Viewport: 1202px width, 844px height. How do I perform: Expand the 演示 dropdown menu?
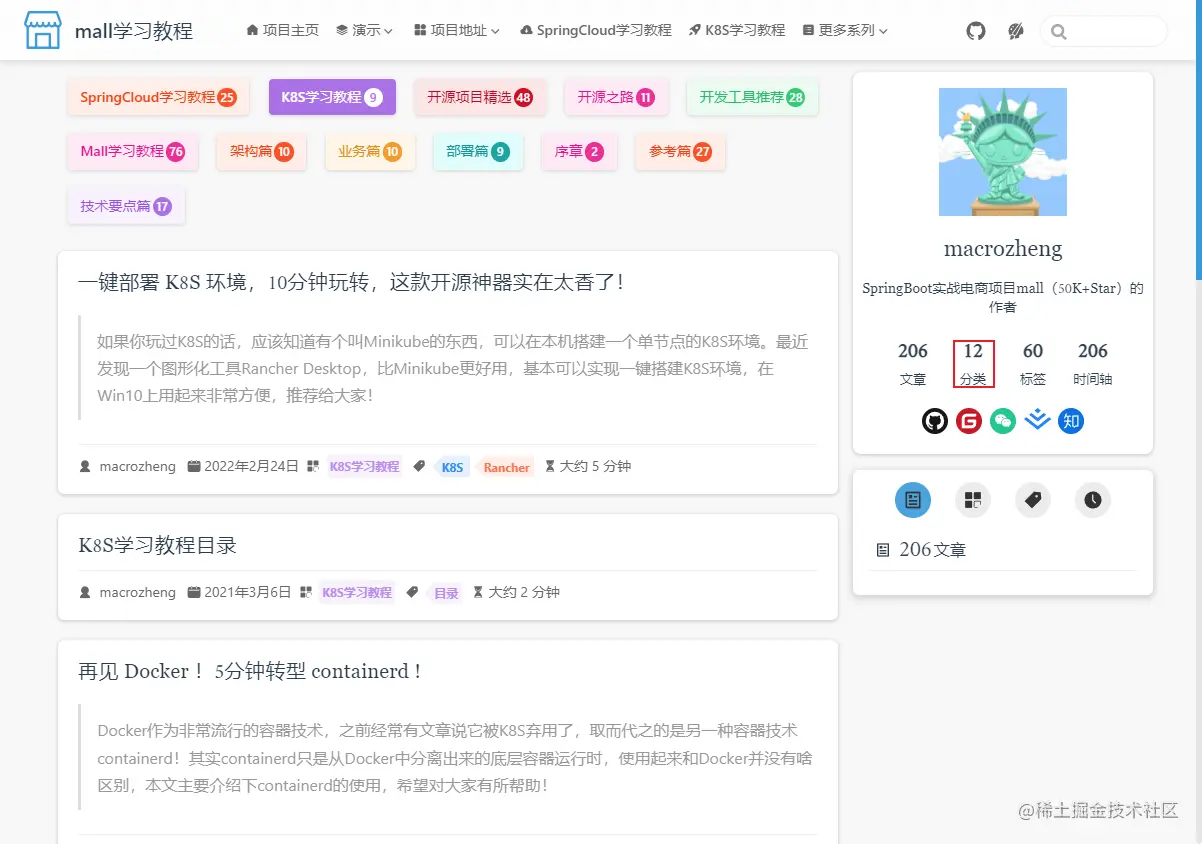364,31
